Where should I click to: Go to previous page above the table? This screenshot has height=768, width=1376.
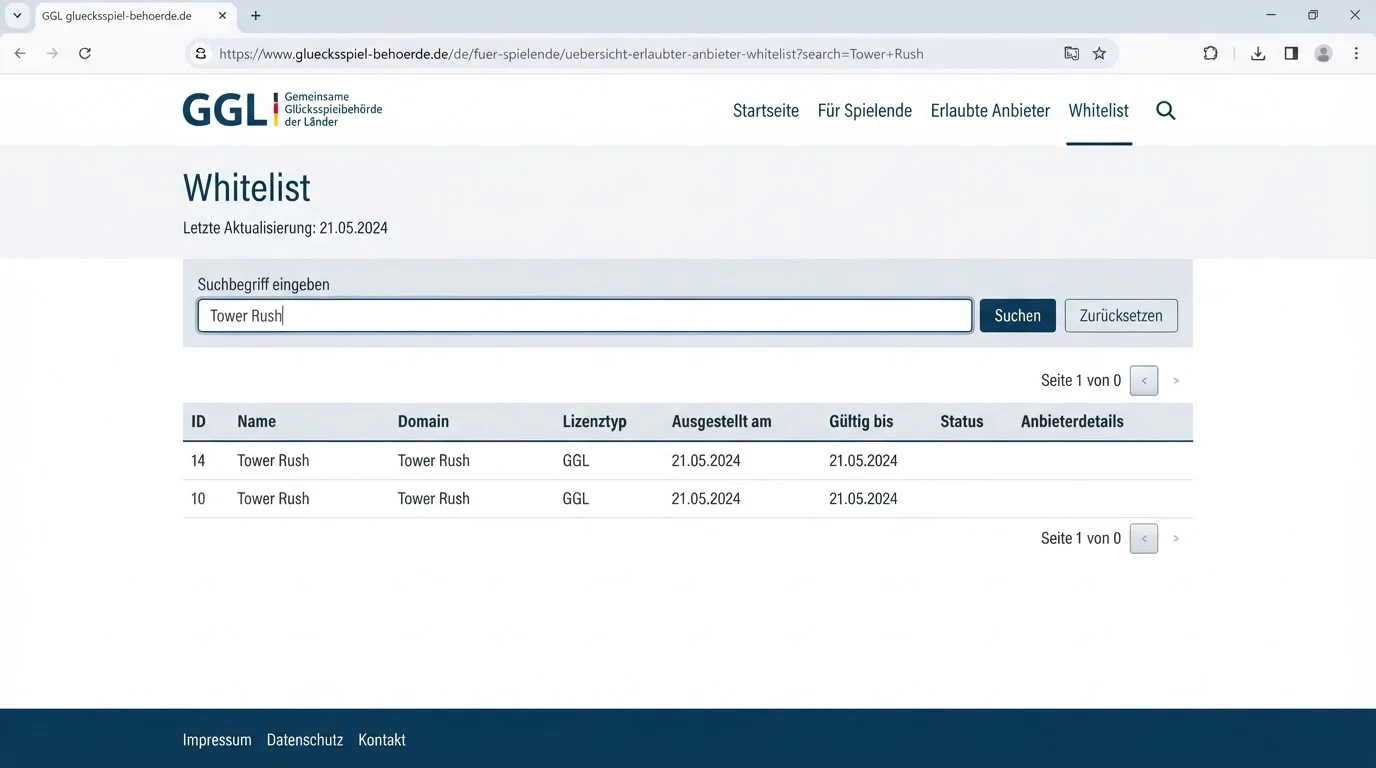click(1144, 381)
